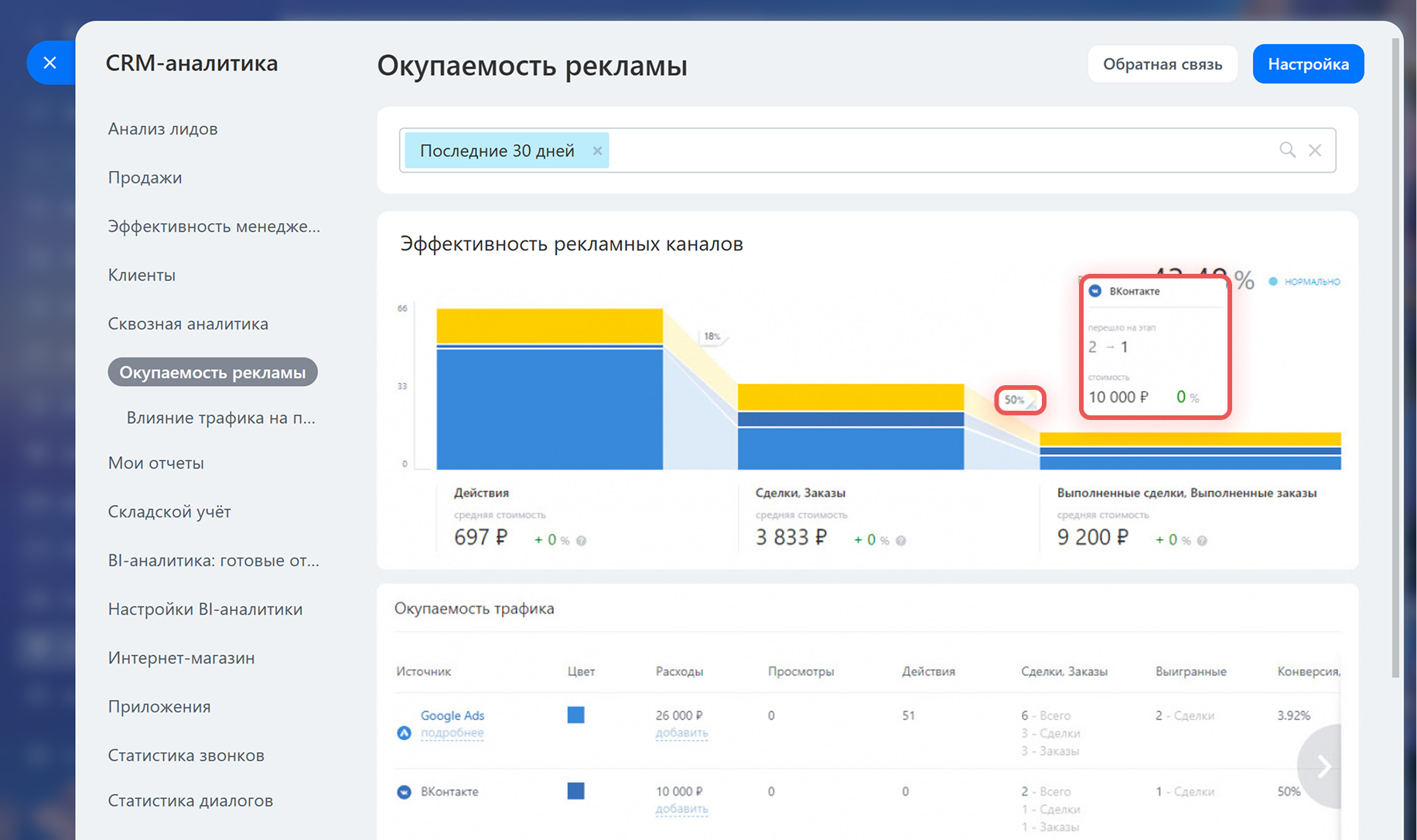This screenshot has height=840, width=1417.
Task: Click the ВКонтакте icon in chart tooltip
Action: click(1095, 291)
